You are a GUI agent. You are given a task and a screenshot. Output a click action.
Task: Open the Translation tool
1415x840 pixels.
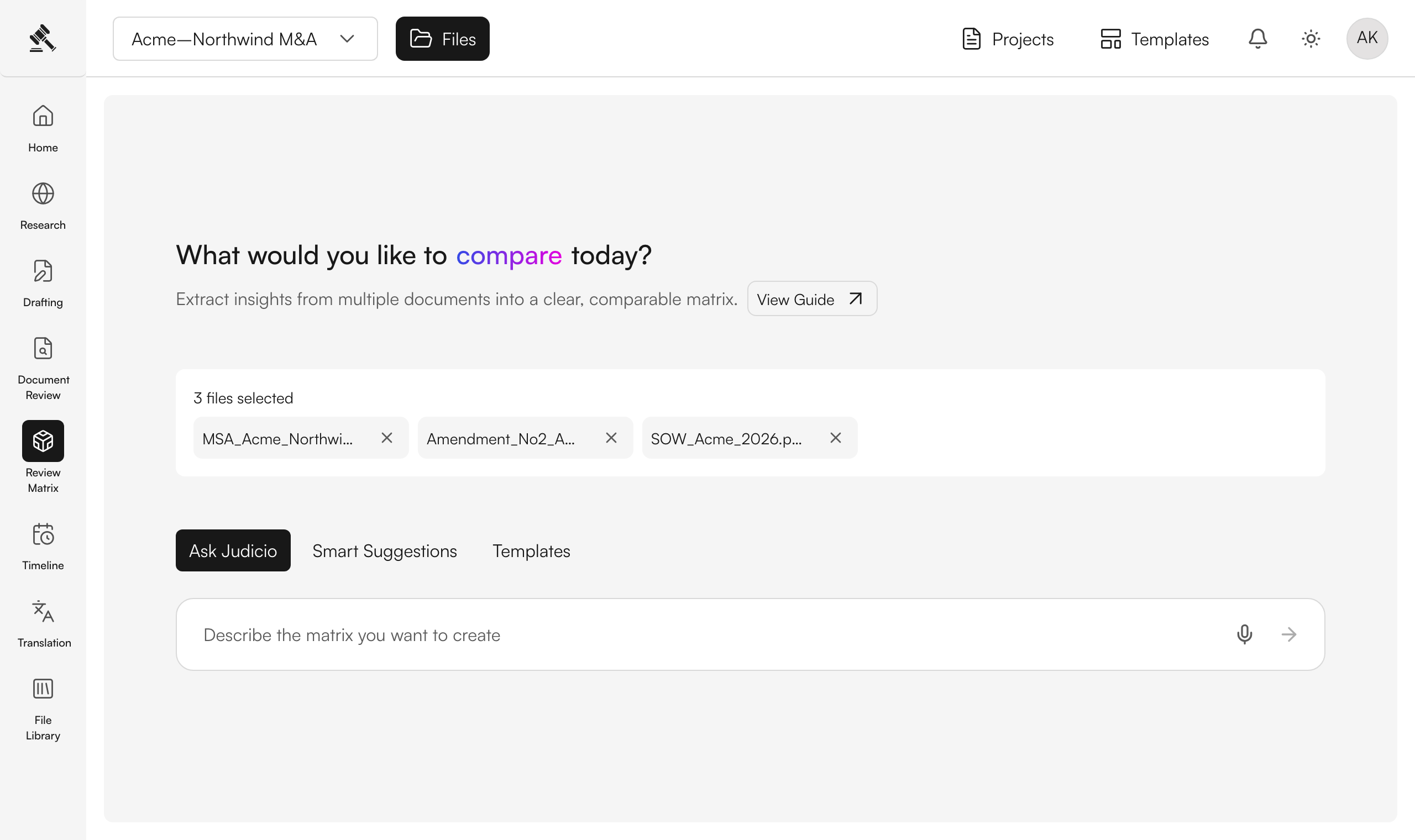[43, 624]
